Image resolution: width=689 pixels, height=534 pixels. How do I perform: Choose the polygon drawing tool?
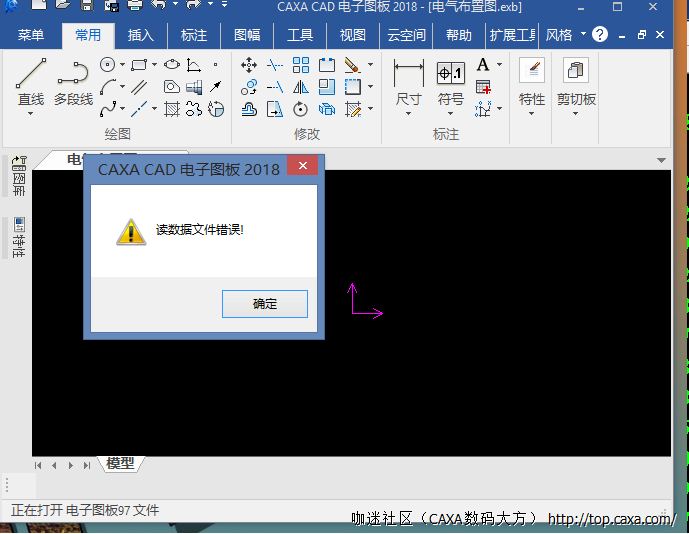tap(172, 87)
